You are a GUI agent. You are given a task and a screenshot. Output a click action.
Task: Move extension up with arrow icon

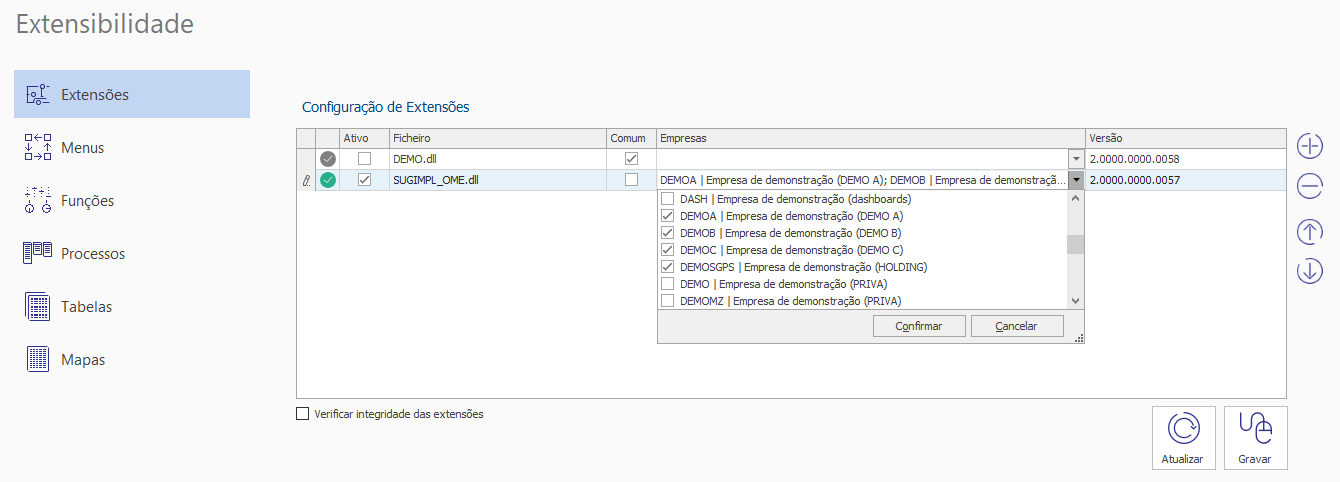[x=1310, y=232]
